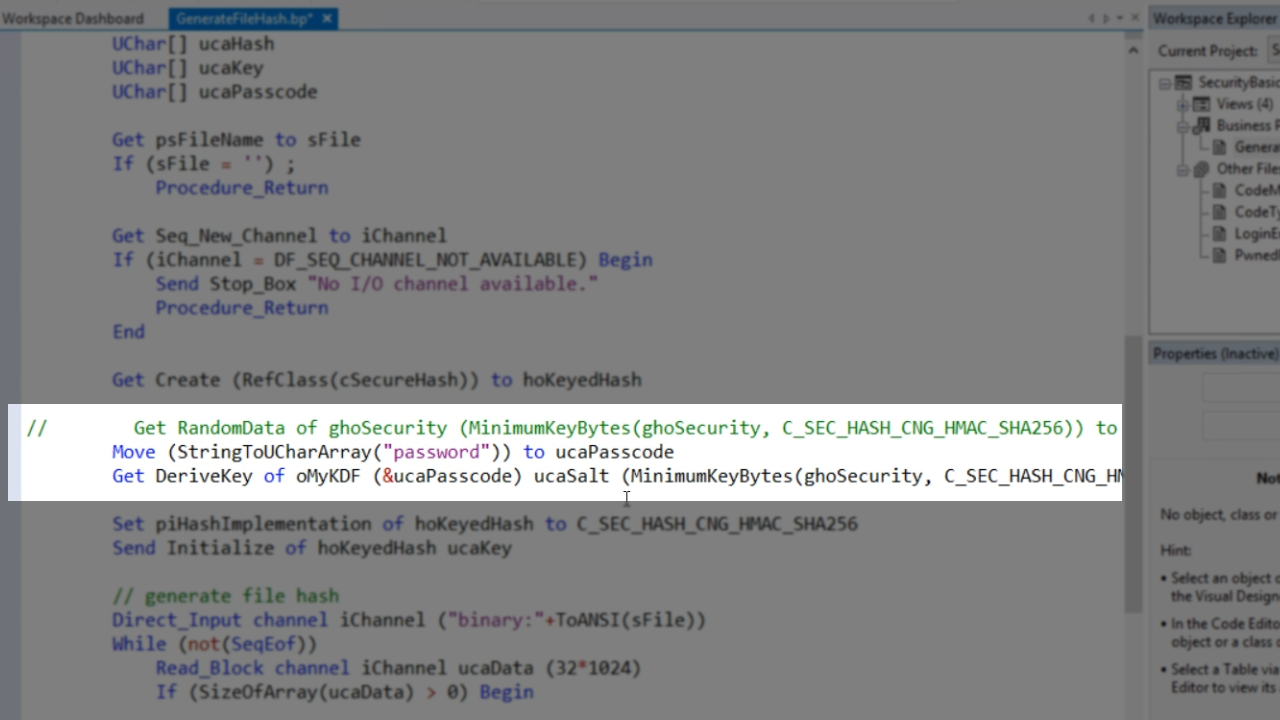Click the Other Files folder icon
Image resolution: width=1280 pixels, height=720 pixels.
[1202, 169]
